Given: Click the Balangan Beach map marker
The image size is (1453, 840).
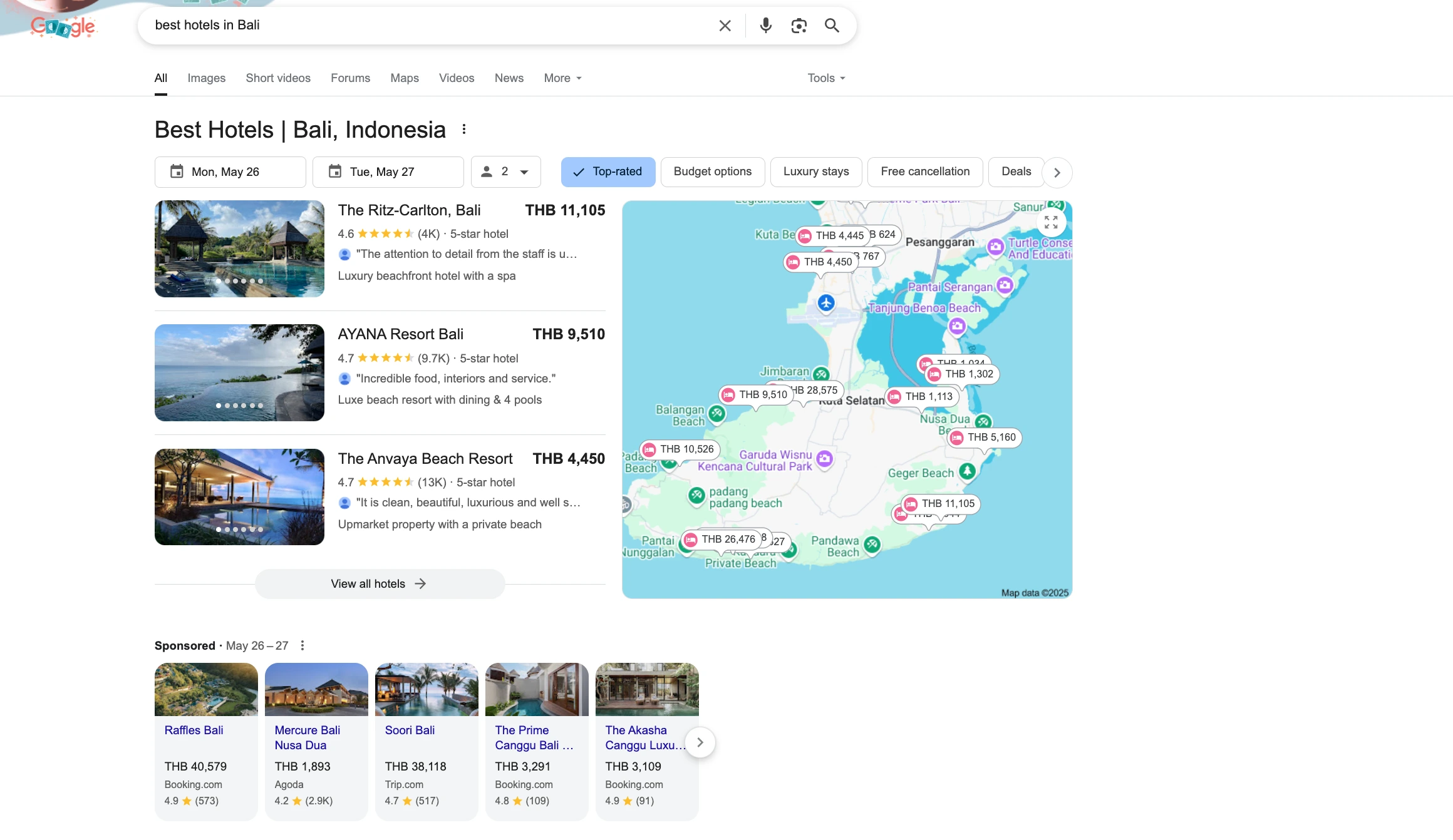Looking at the screenshot, I should (717, 413).
